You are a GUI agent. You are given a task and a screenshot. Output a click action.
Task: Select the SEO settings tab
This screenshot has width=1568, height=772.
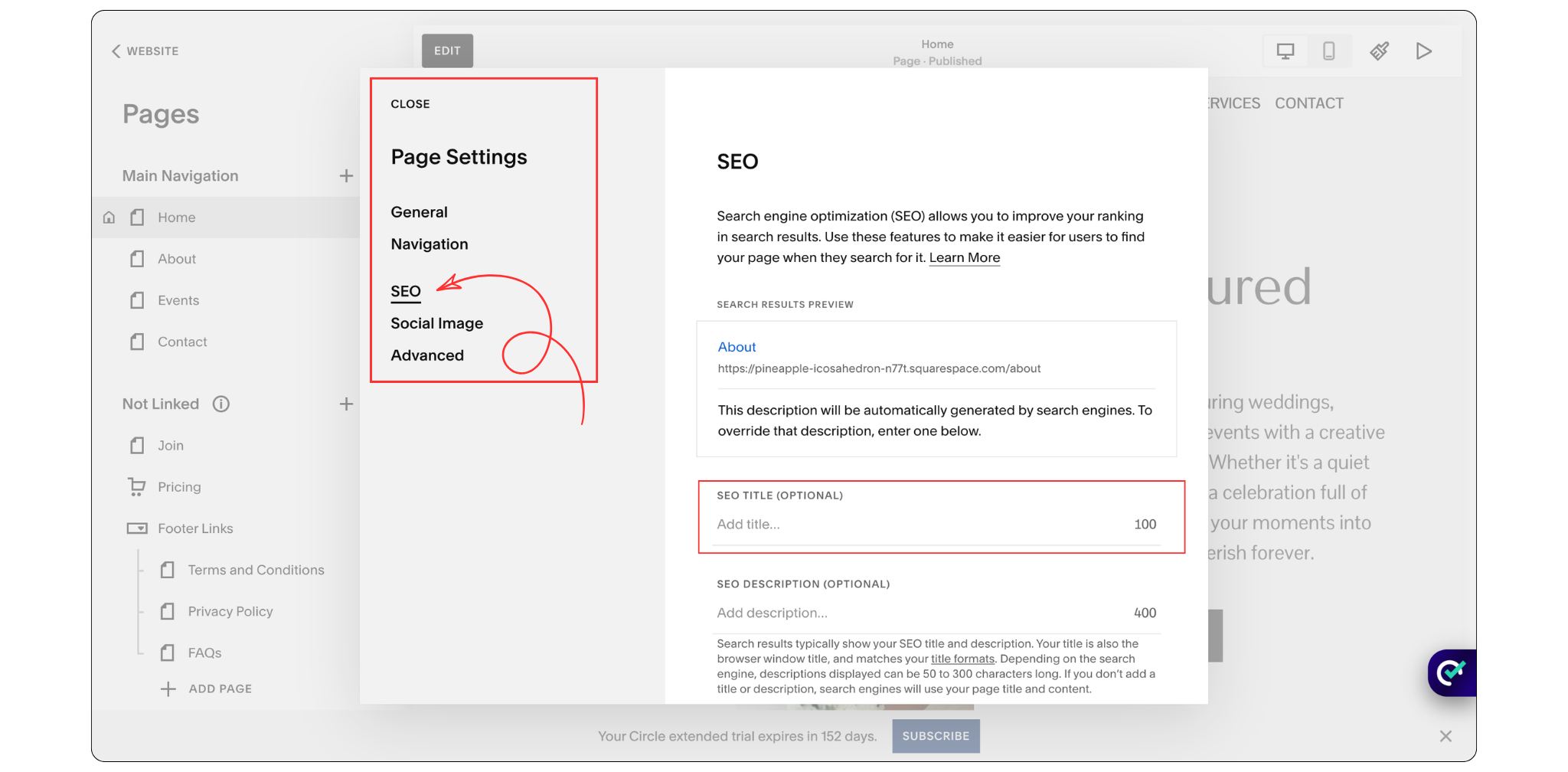pos(406,292)
